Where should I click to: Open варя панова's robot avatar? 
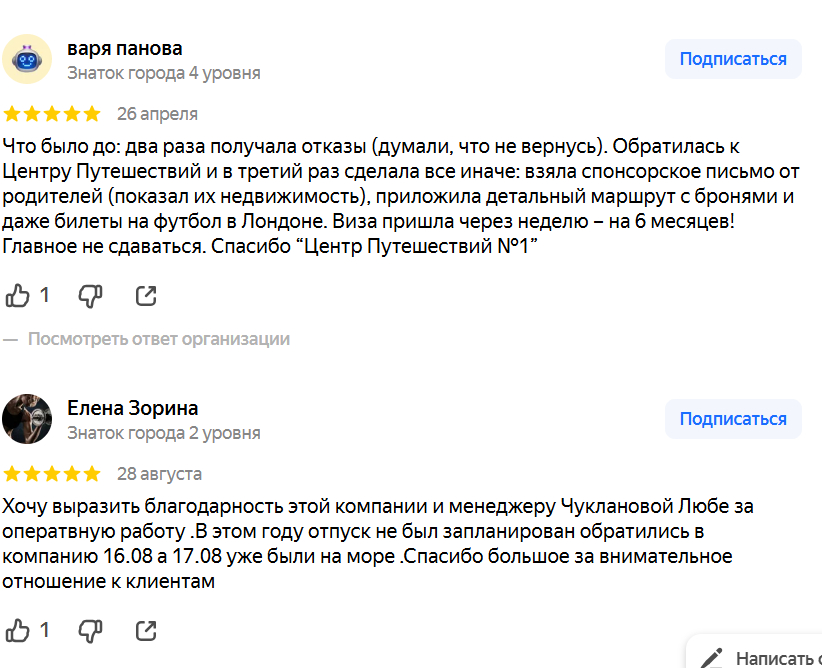28,60
